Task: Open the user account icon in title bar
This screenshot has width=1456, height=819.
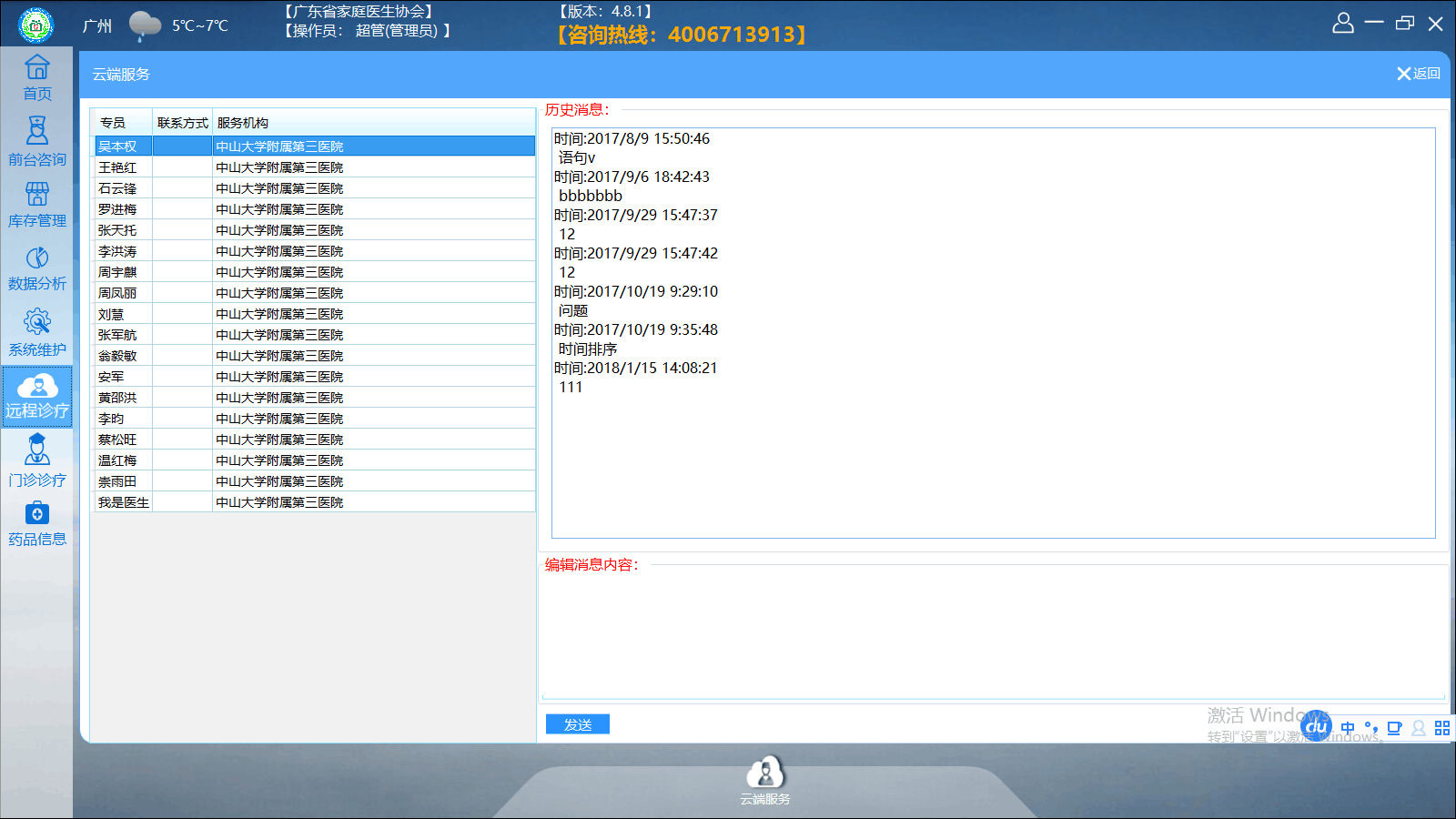Action: (x=1343, y=23)
